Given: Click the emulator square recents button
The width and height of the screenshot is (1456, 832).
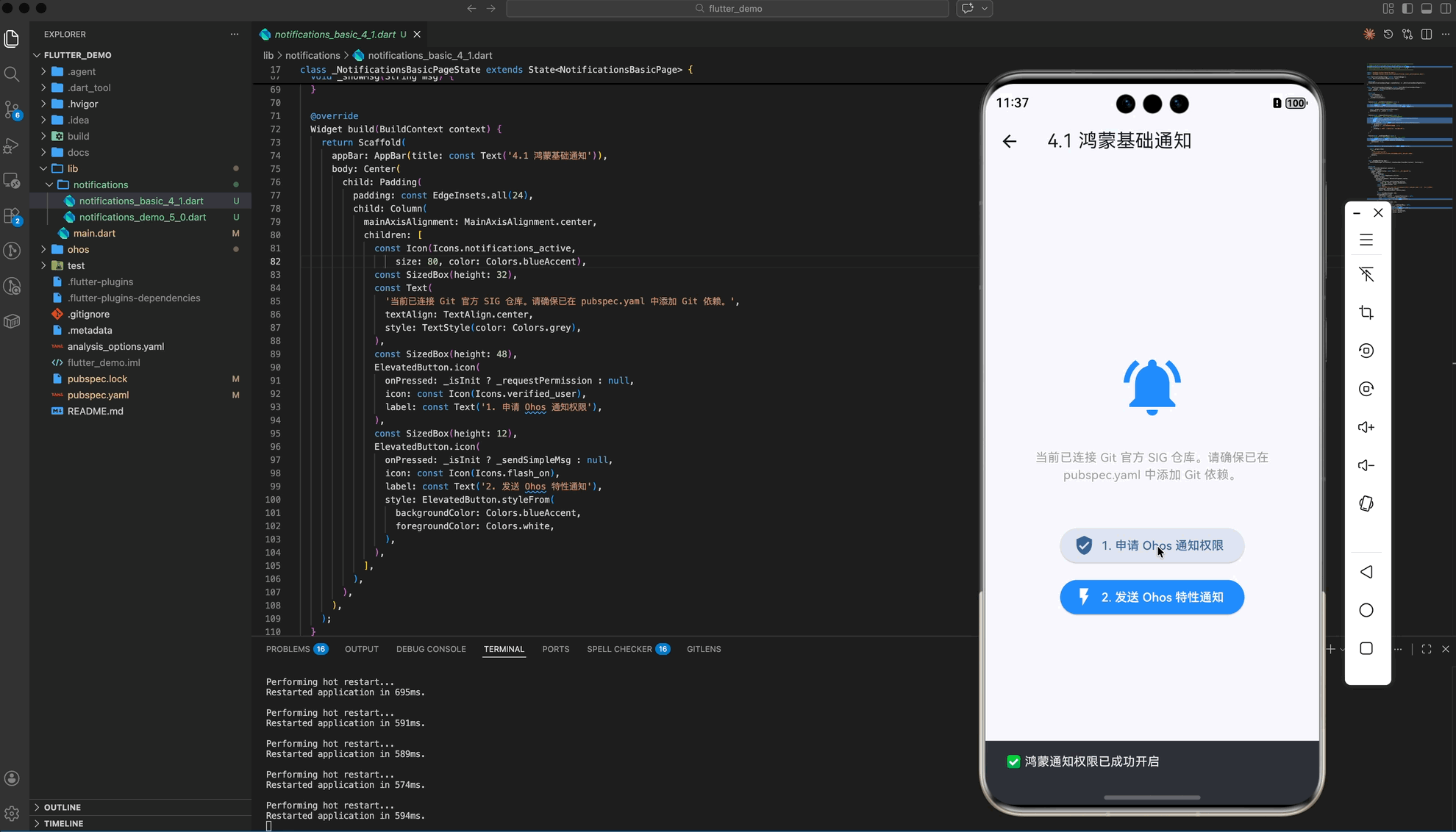Looking at the screenshot, I should (x=1366, y=648).
